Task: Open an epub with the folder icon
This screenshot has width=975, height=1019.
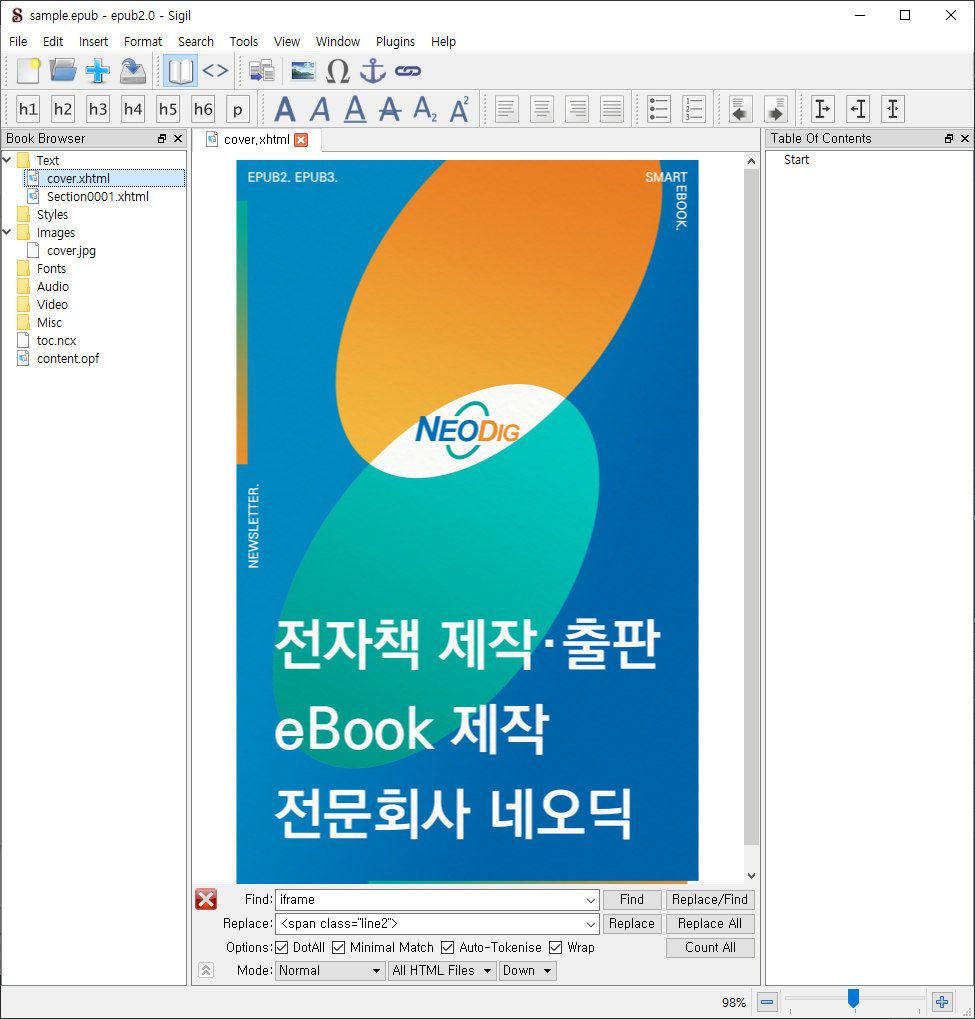Action: (63, 71)
